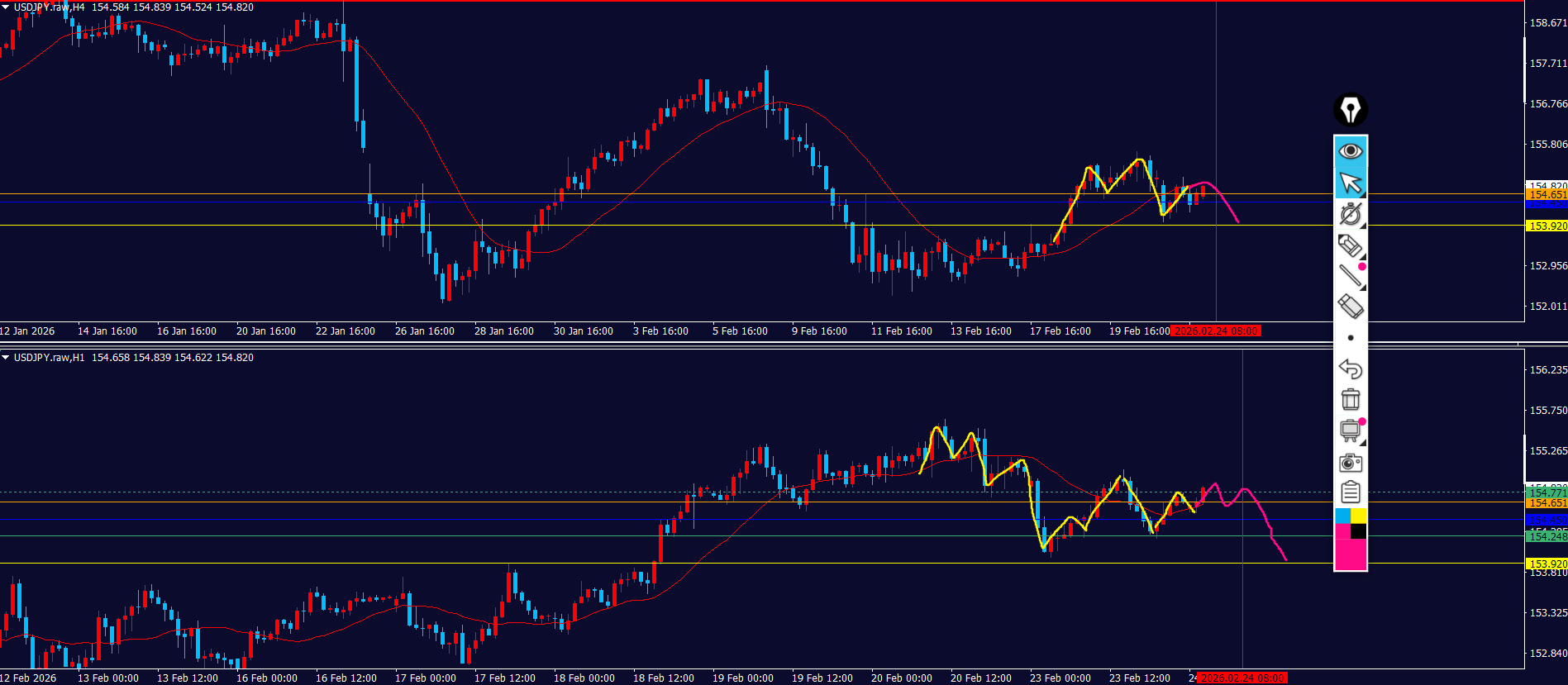Toggle the eye visibility icon

coord(1351,151)
